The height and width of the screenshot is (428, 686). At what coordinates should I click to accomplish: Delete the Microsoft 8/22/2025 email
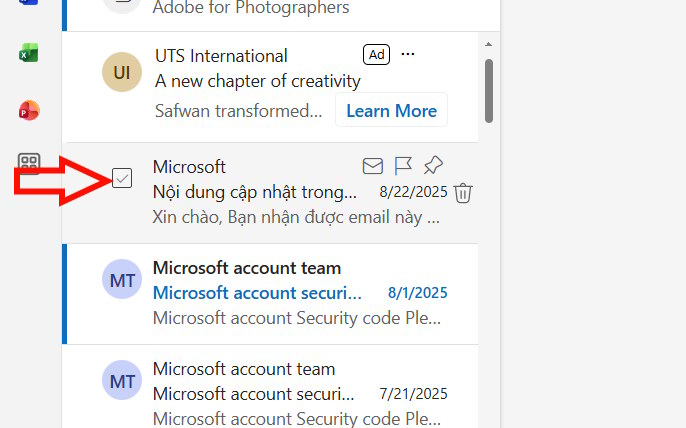point(463,193)
